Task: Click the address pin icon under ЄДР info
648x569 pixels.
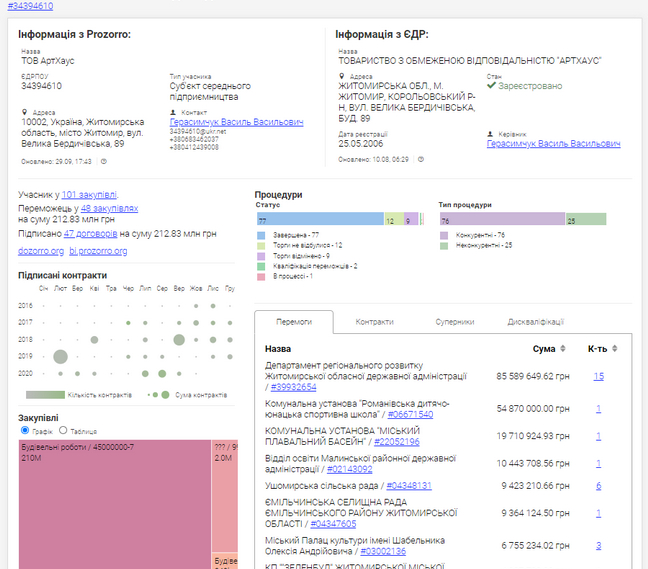Action: pos(342,75)
